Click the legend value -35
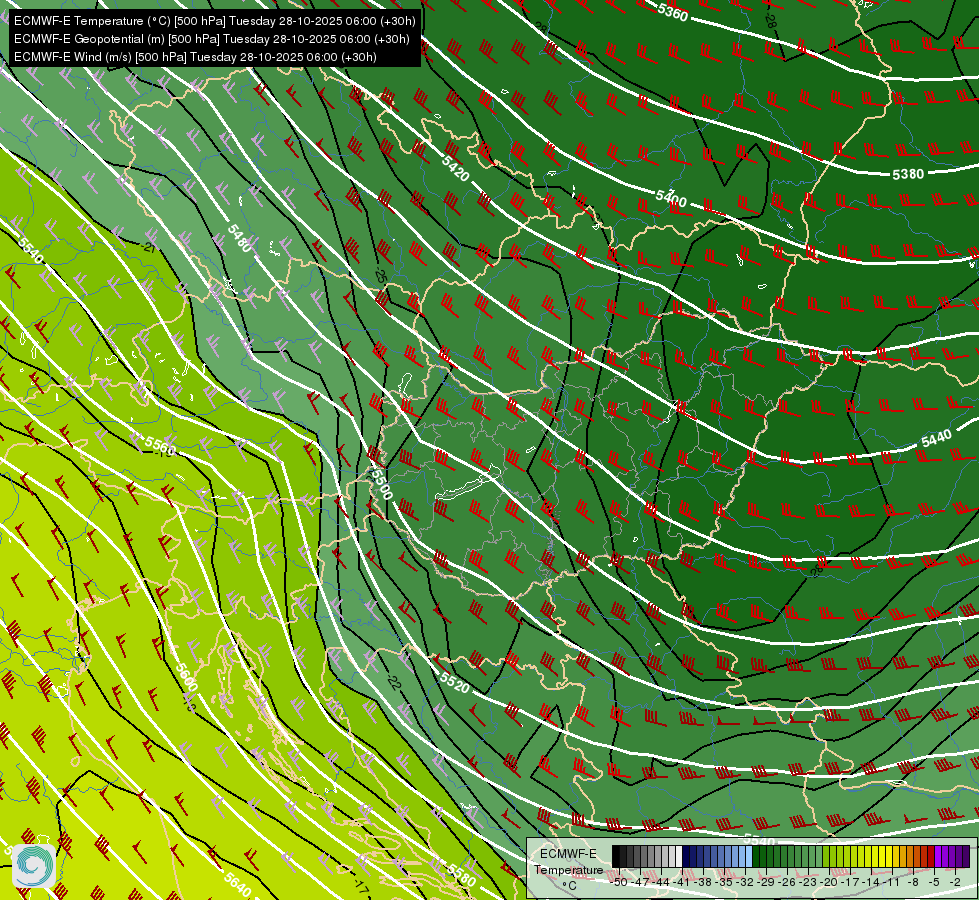Viewport: 979px width, 900px height. click(x=725, y=882)
